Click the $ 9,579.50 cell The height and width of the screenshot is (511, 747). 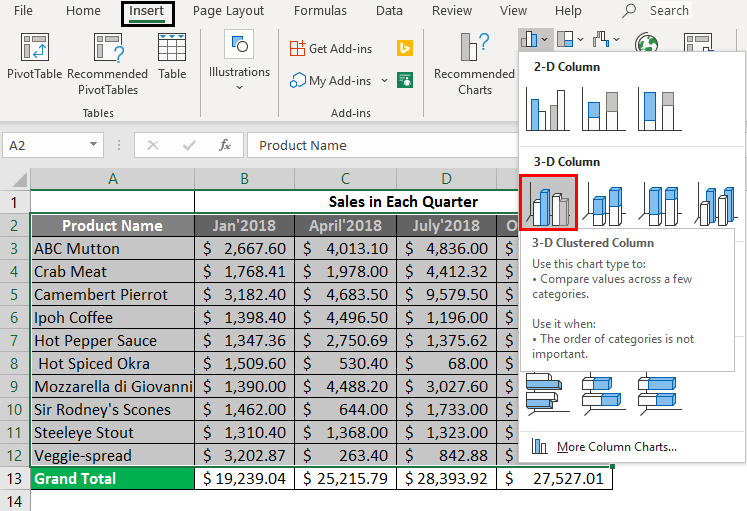tap(446, 295)
